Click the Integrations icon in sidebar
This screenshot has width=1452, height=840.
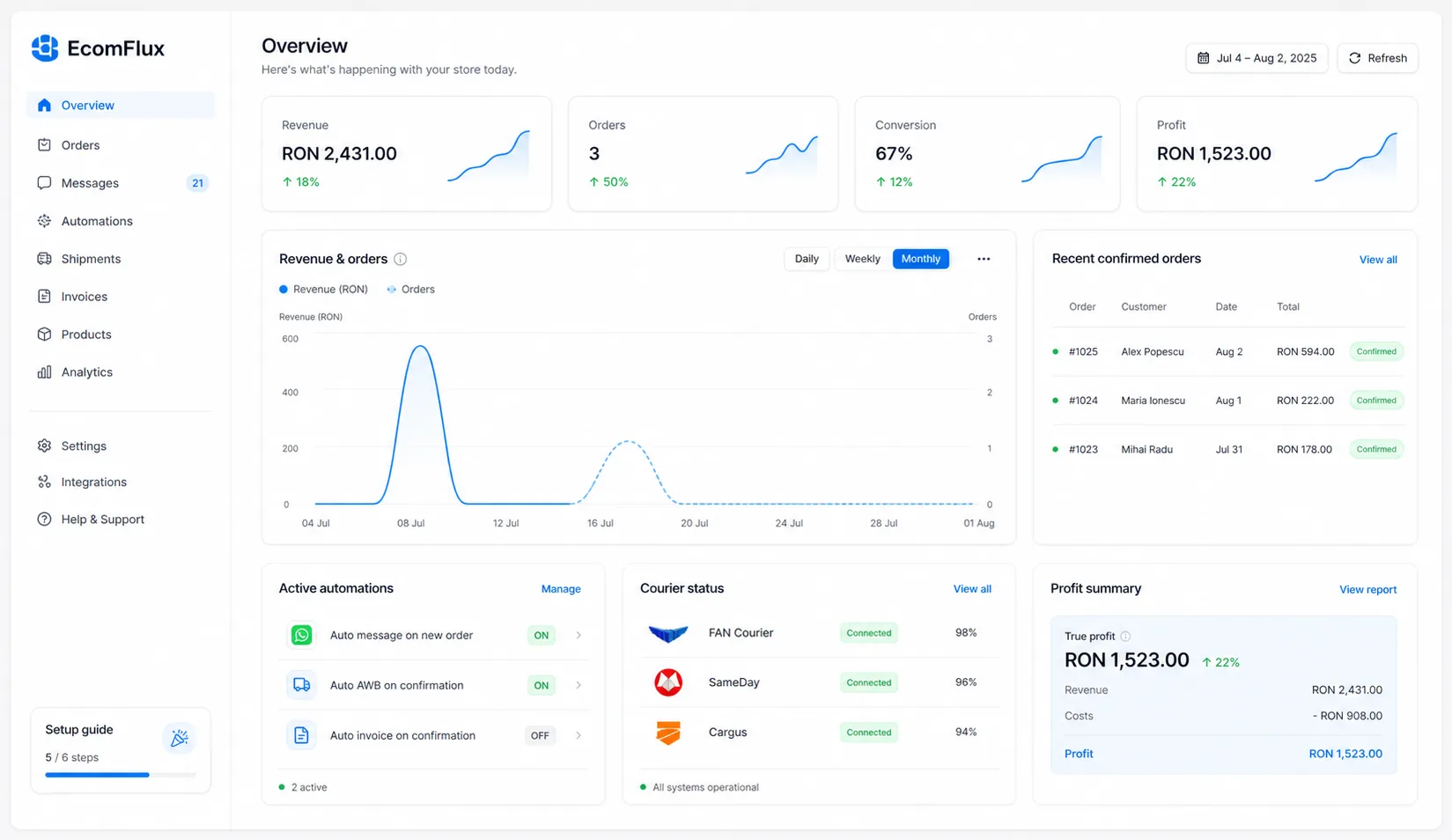(x=44, y=482)
